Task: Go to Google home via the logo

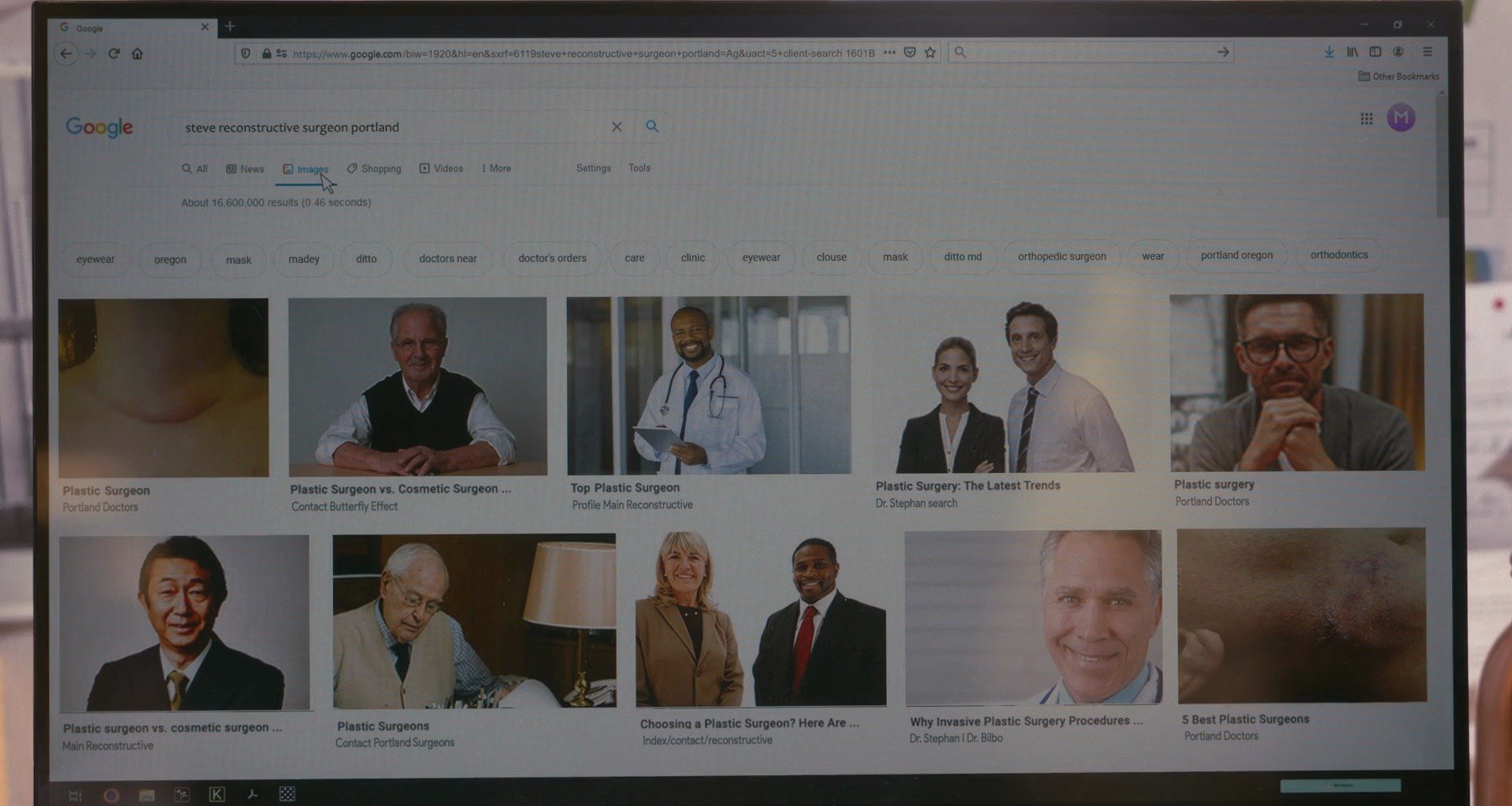Action: coord(99,127)
